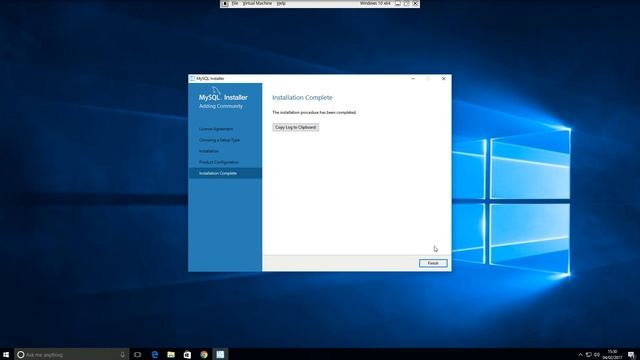Close the virtual machine toolbar

click(x=415, y=3)
